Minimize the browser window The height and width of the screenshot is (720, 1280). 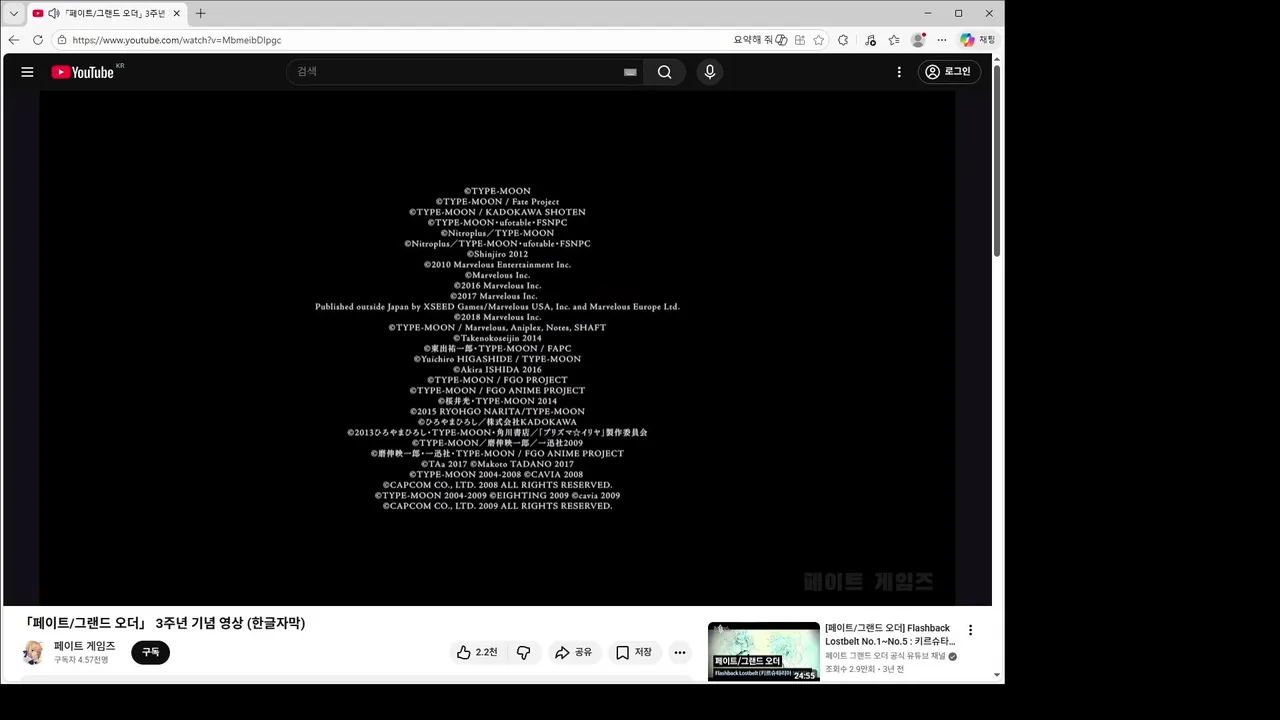pyautogui.click(x=928, y=13)
